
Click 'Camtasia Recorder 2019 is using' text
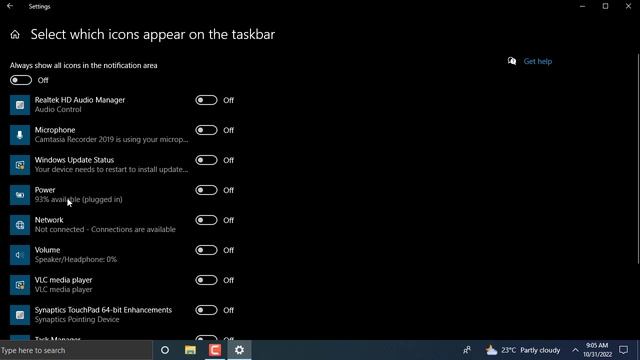(111, 140)
